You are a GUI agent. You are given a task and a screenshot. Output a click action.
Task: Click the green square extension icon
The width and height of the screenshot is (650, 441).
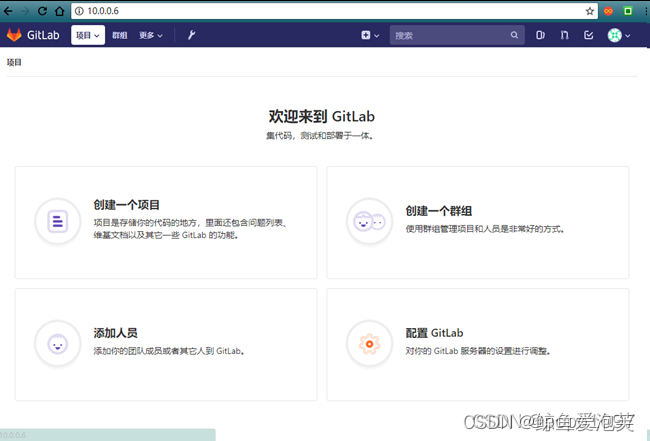pyautogui.click(x=628, y=11)
